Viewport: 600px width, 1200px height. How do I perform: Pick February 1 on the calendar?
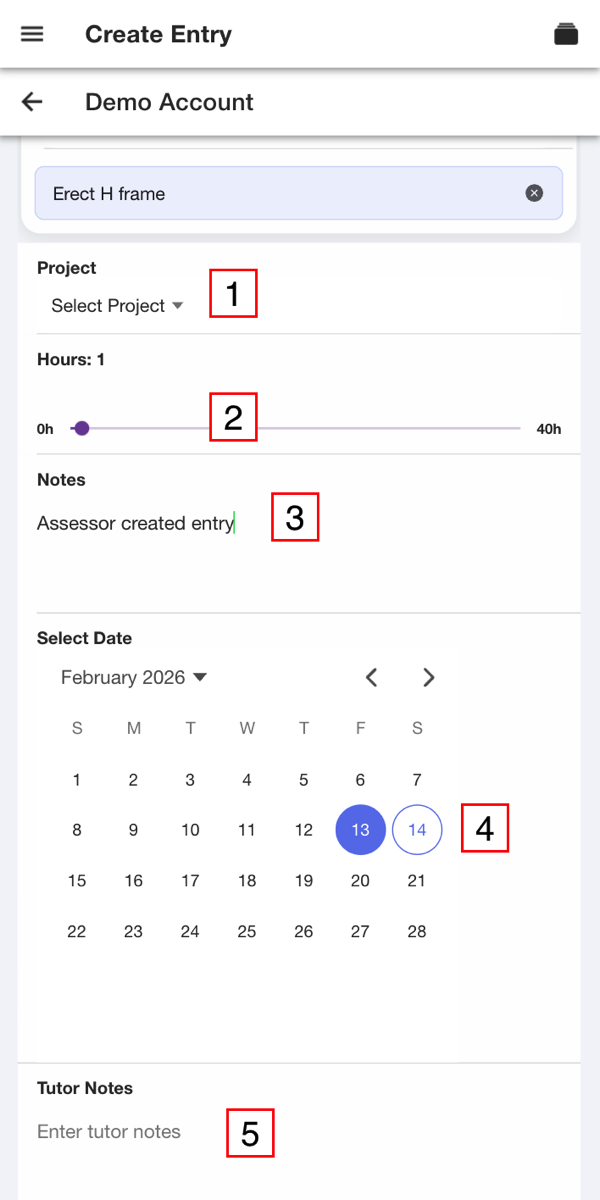pyautogui.click(x=77, y=780)
